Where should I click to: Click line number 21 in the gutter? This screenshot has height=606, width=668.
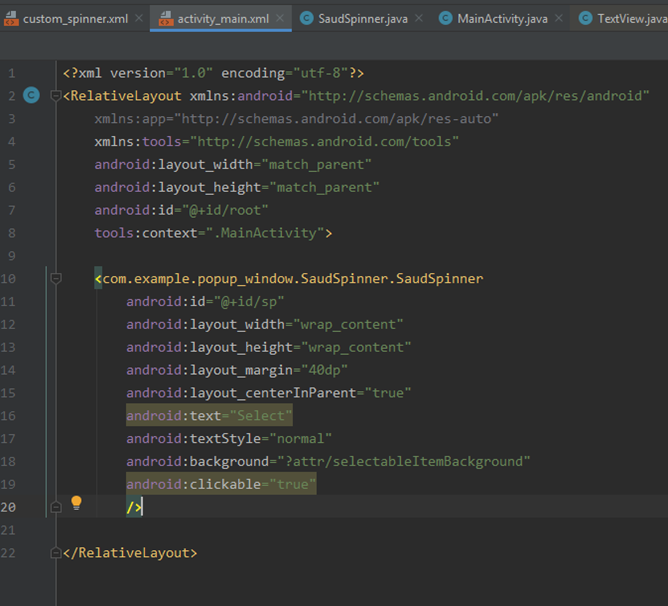(8, 530)
